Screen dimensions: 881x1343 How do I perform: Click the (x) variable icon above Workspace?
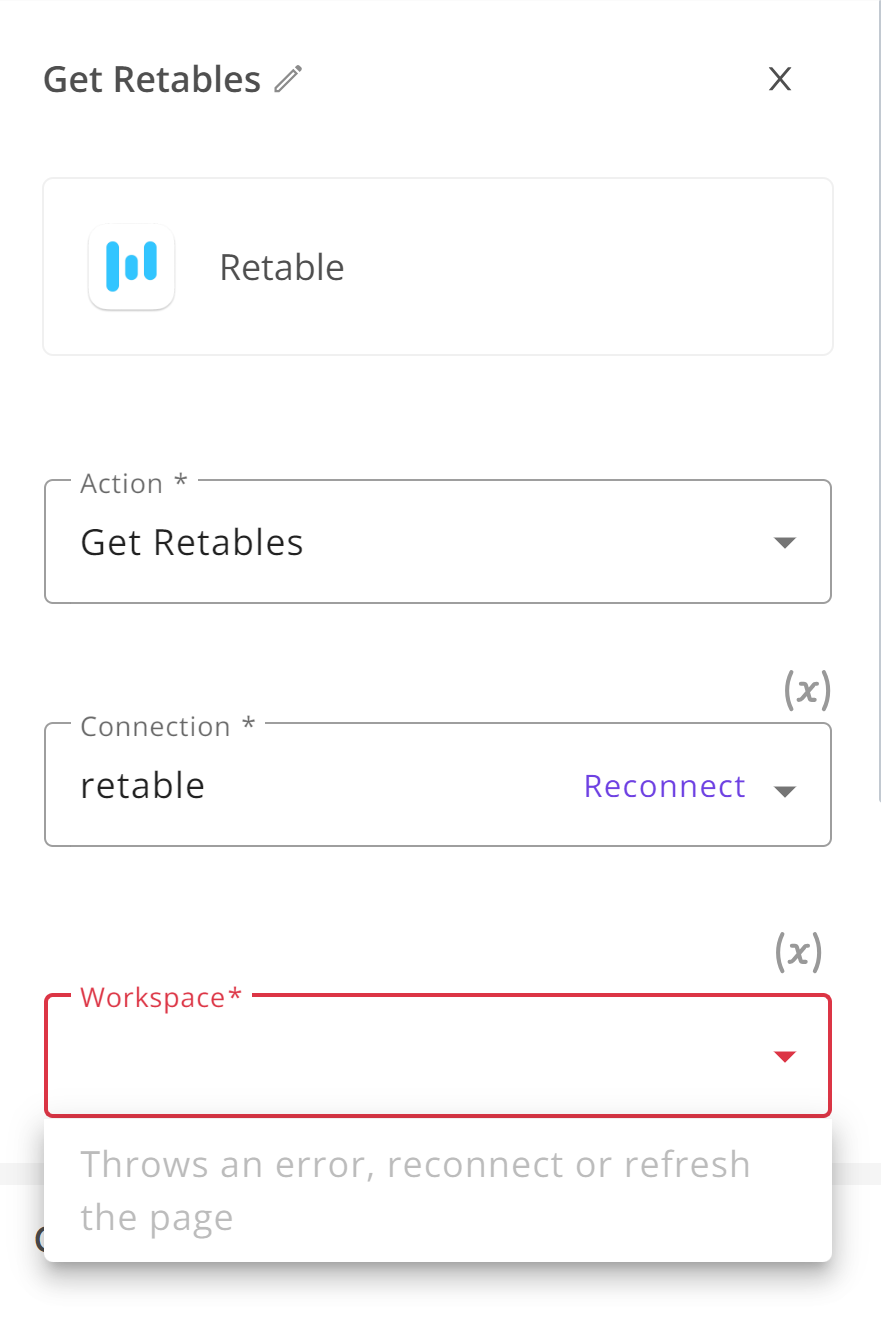pyautogui.click(x=799, y=952)
